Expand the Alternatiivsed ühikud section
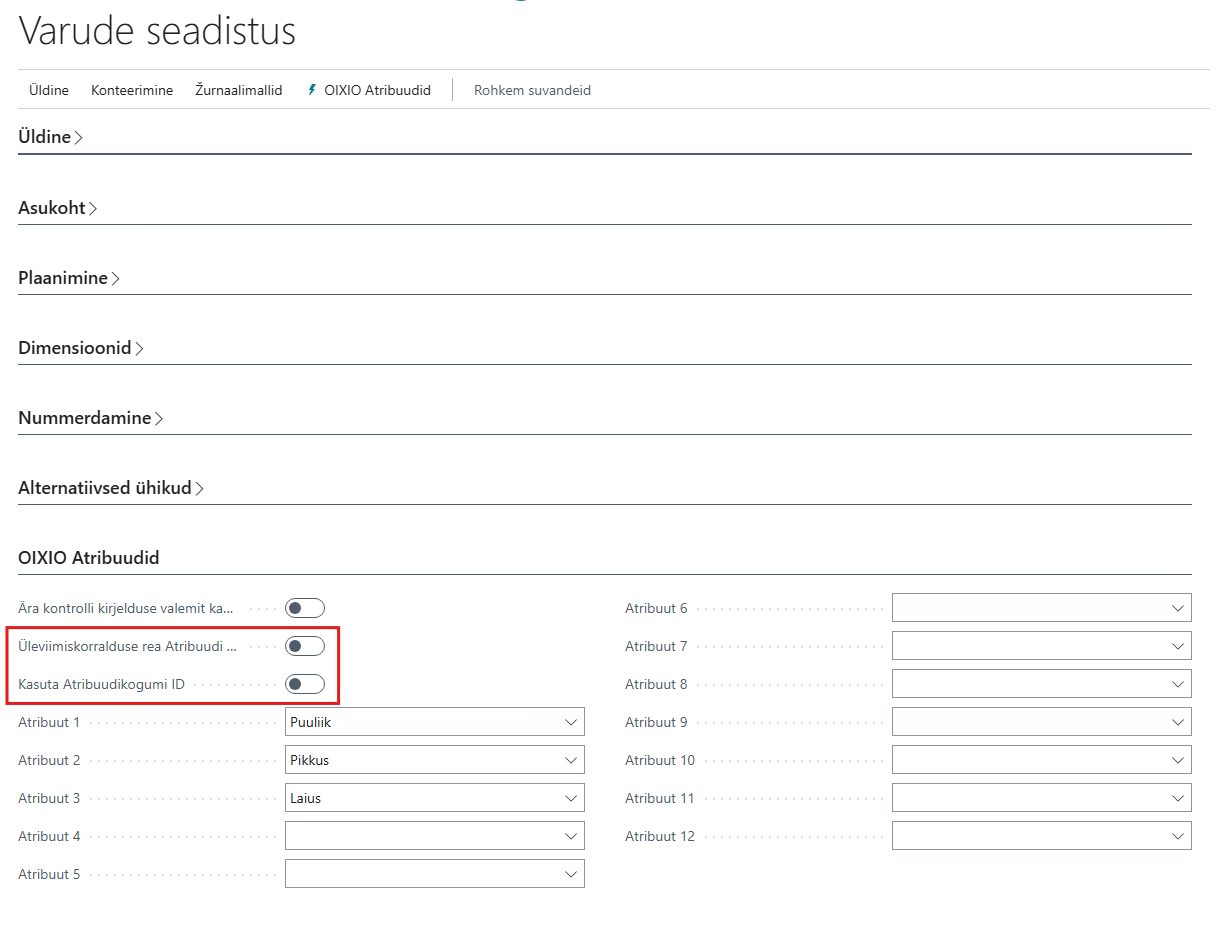 (110, 488)
